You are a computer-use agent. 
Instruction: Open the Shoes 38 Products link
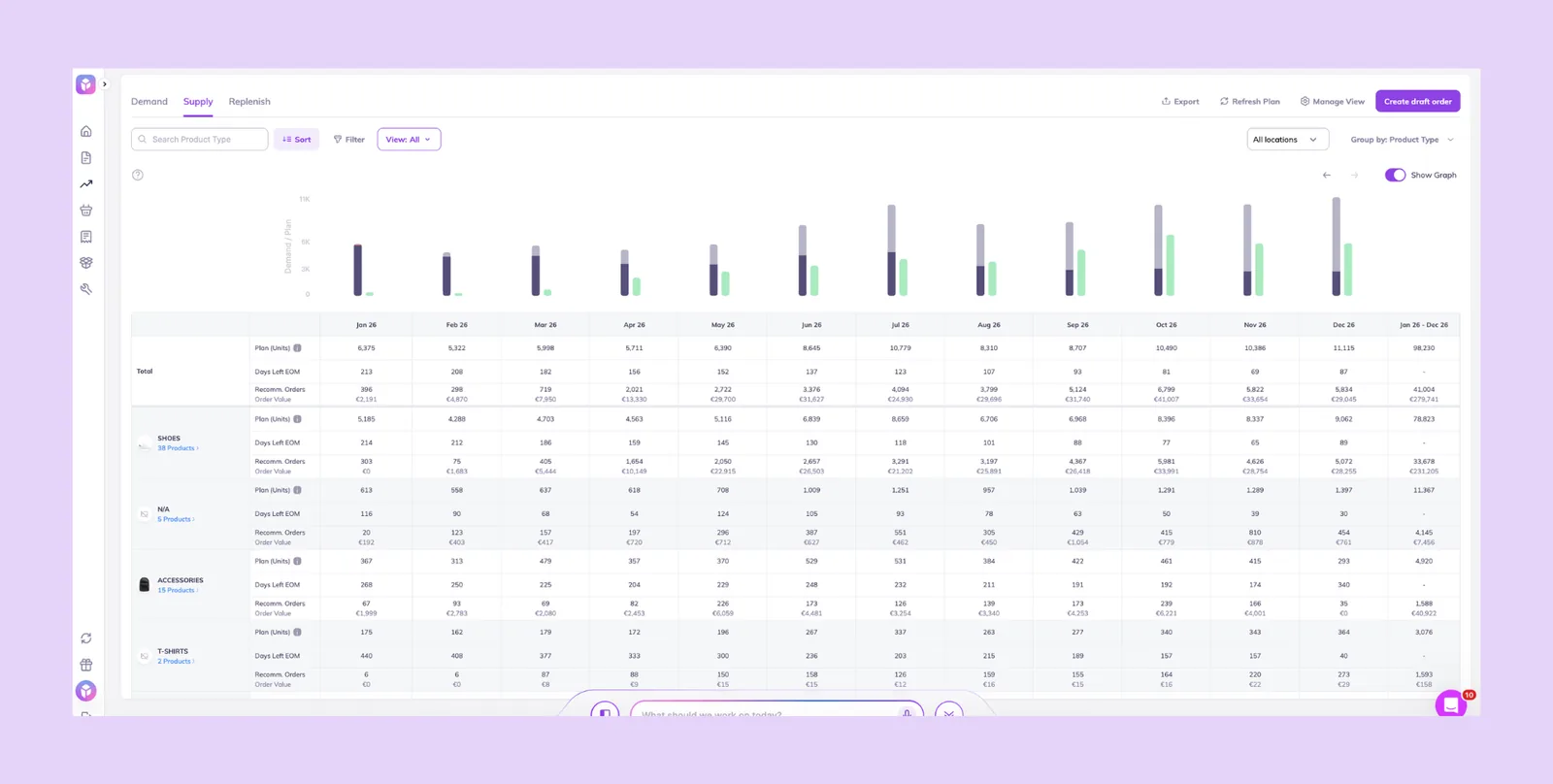(x=178, y=448)
